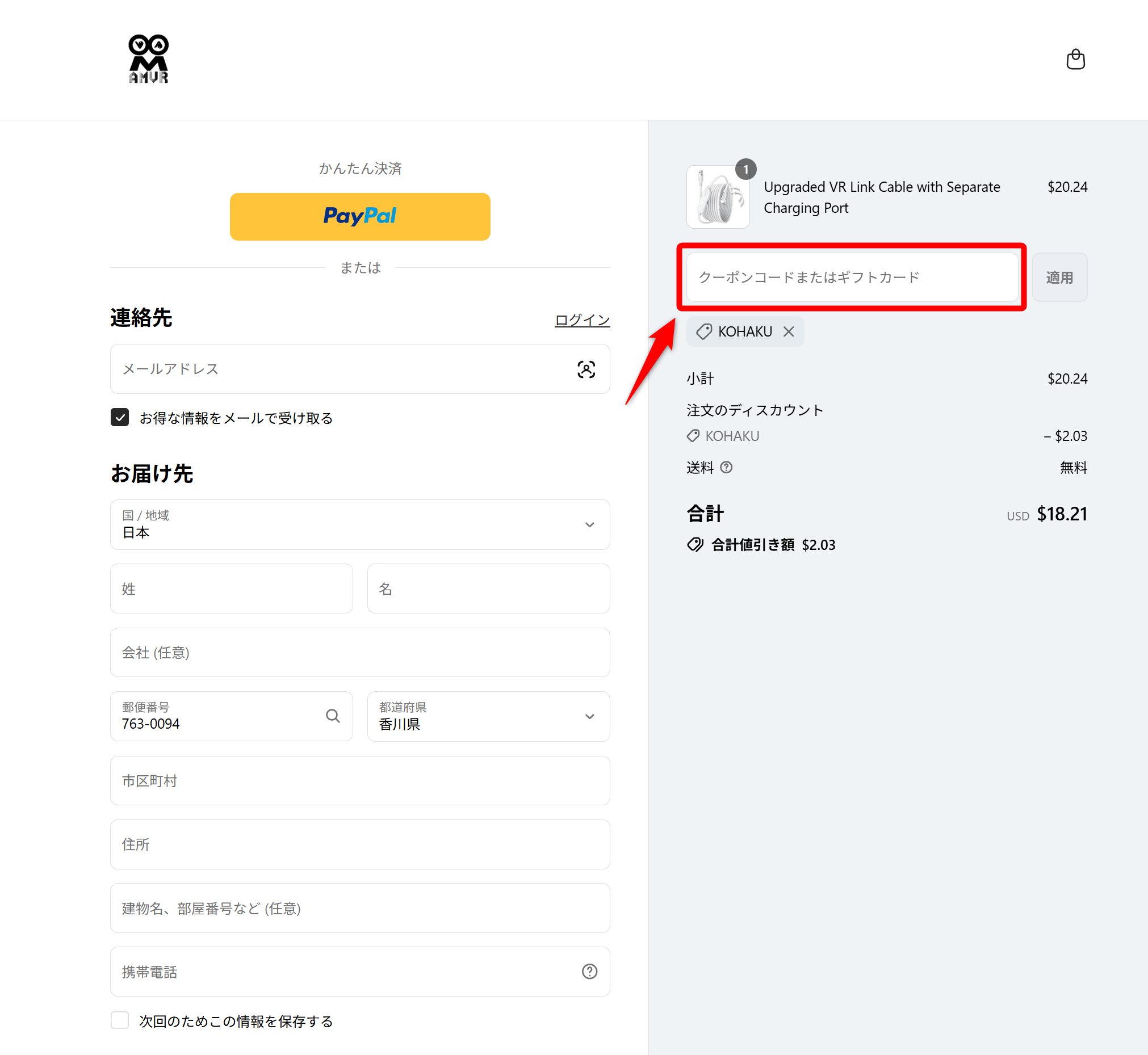Click the discount amount − $2.03
This screenshot has height=1055, width=1148.
tap(1065, 436)
